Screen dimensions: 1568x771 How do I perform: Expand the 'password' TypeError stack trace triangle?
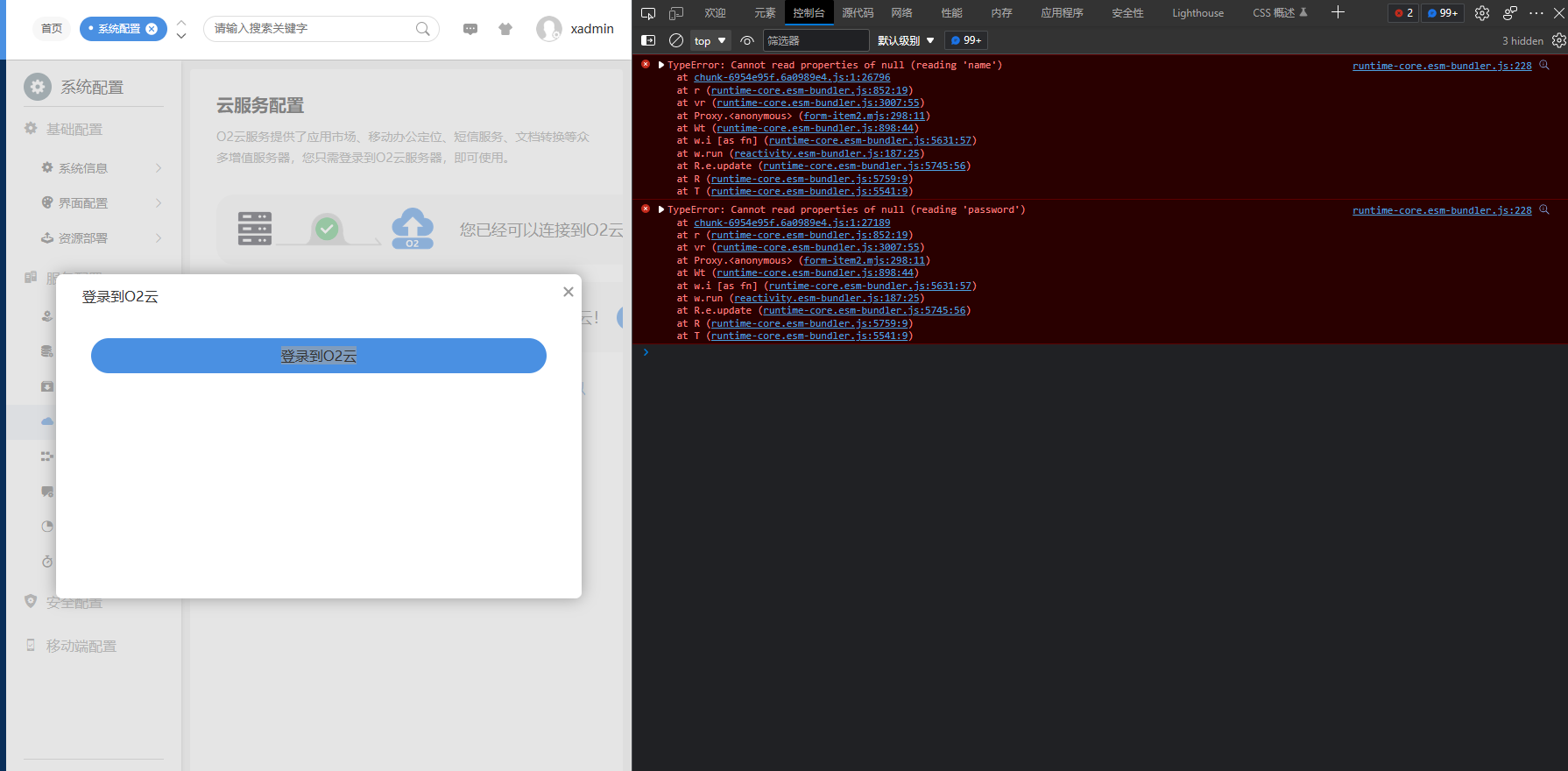pos(661,209)
